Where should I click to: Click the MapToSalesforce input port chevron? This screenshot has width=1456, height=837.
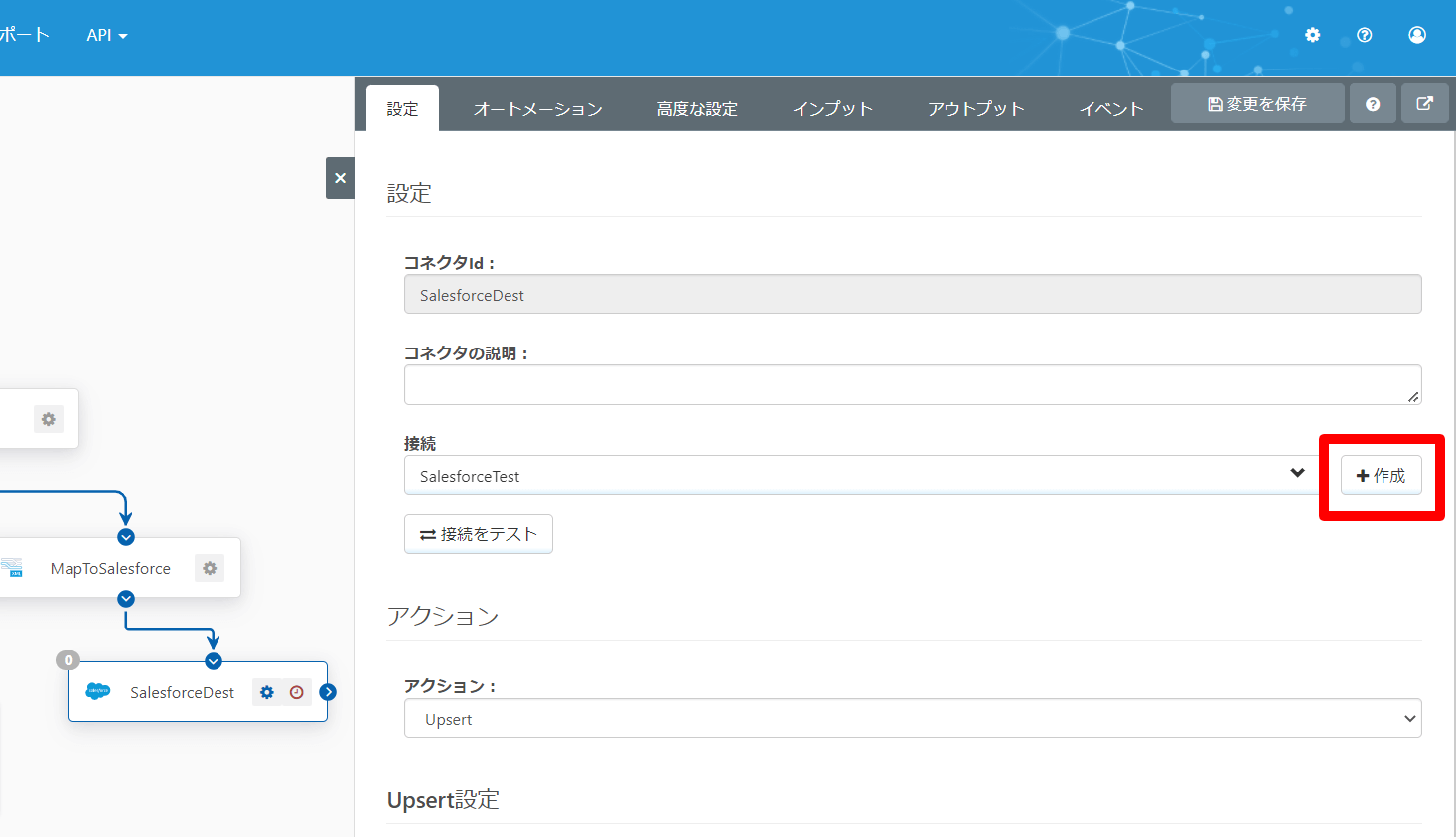(x=126, y=537)
